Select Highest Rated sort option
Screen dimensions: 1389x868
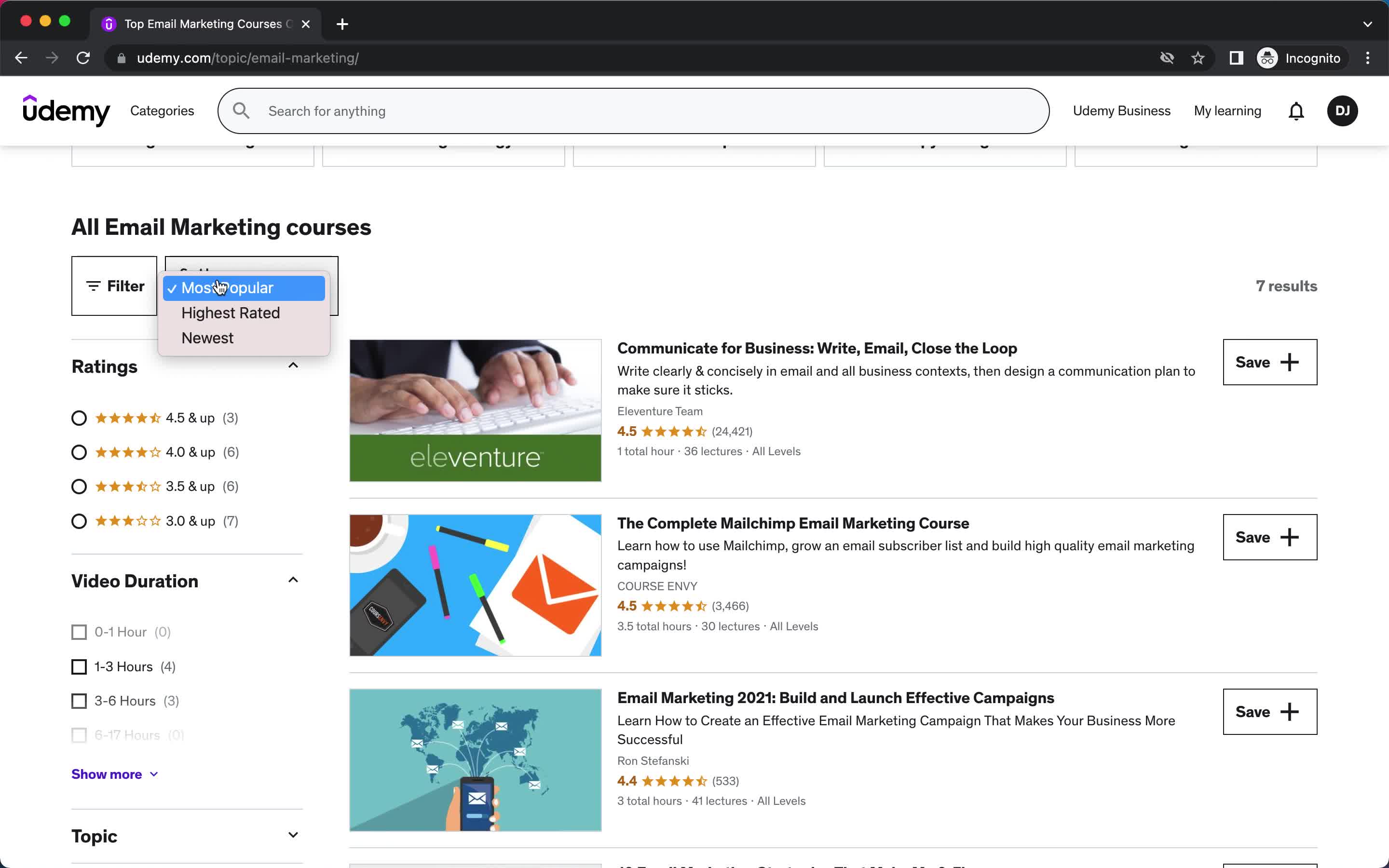coord(244,313)
